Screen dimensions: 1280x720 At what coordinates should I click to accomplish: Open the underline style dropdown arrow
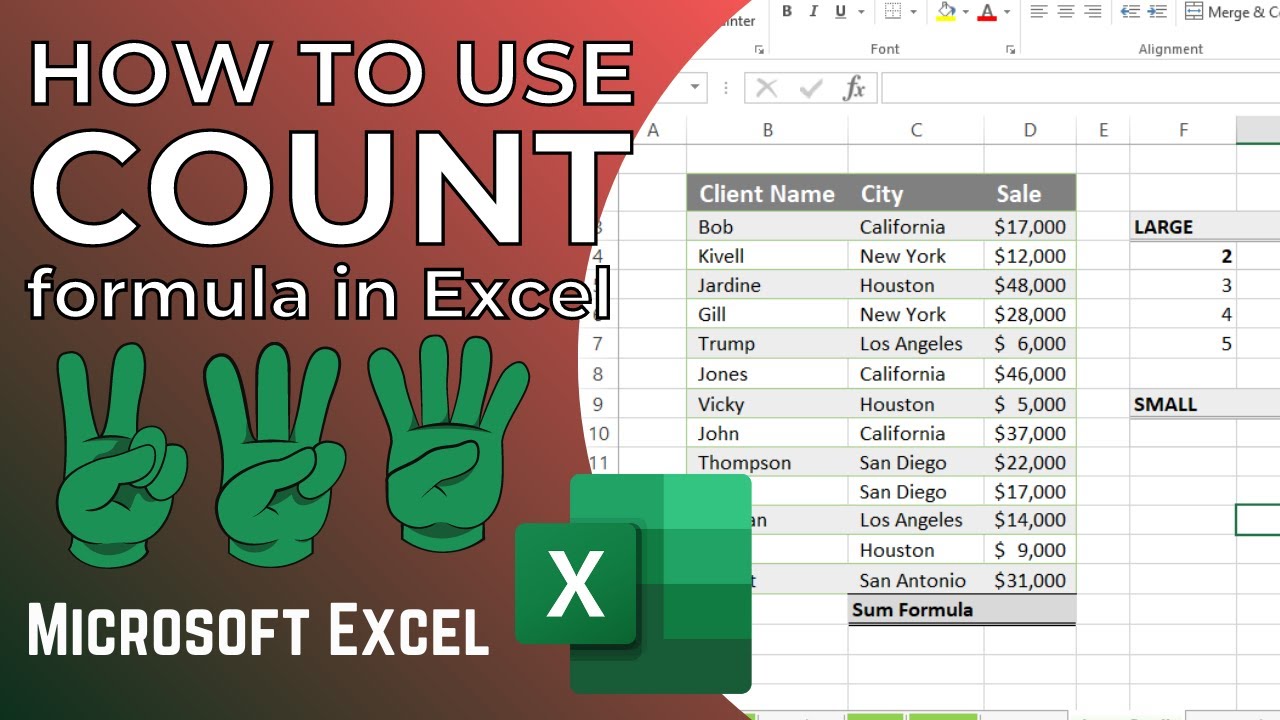click(861, 12)
